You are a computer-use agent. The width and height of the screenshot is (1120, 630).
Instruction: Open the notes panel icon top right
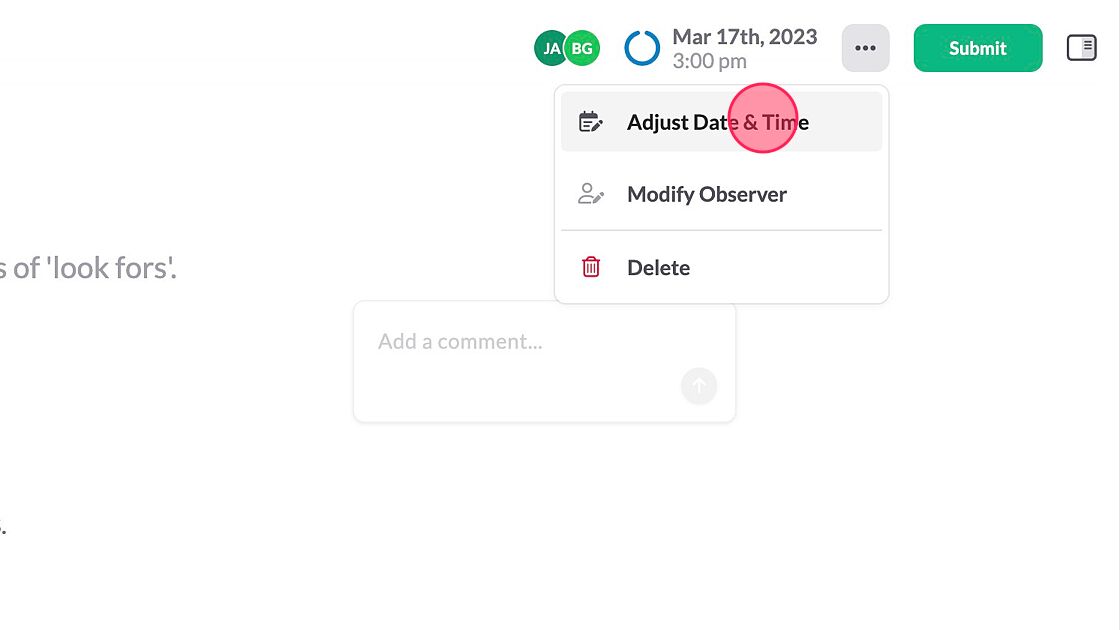pyautogui.click(x=1081, y=46)
